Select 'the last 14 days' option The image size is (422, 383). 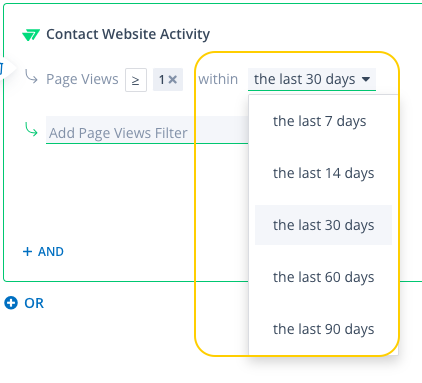point(323,173)
